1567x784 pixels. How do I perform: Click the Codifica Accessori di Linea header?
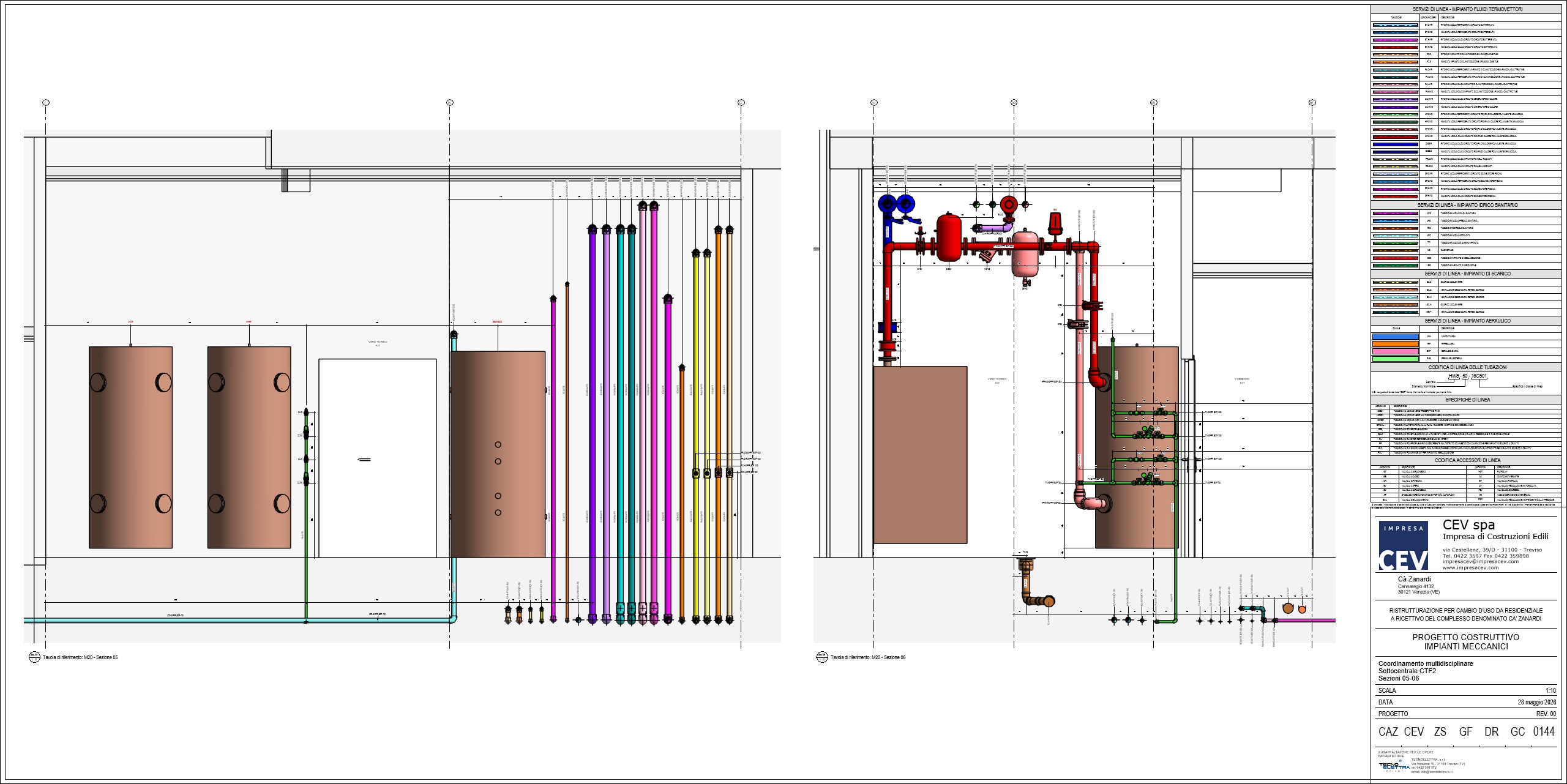[x=1466, y=460]
